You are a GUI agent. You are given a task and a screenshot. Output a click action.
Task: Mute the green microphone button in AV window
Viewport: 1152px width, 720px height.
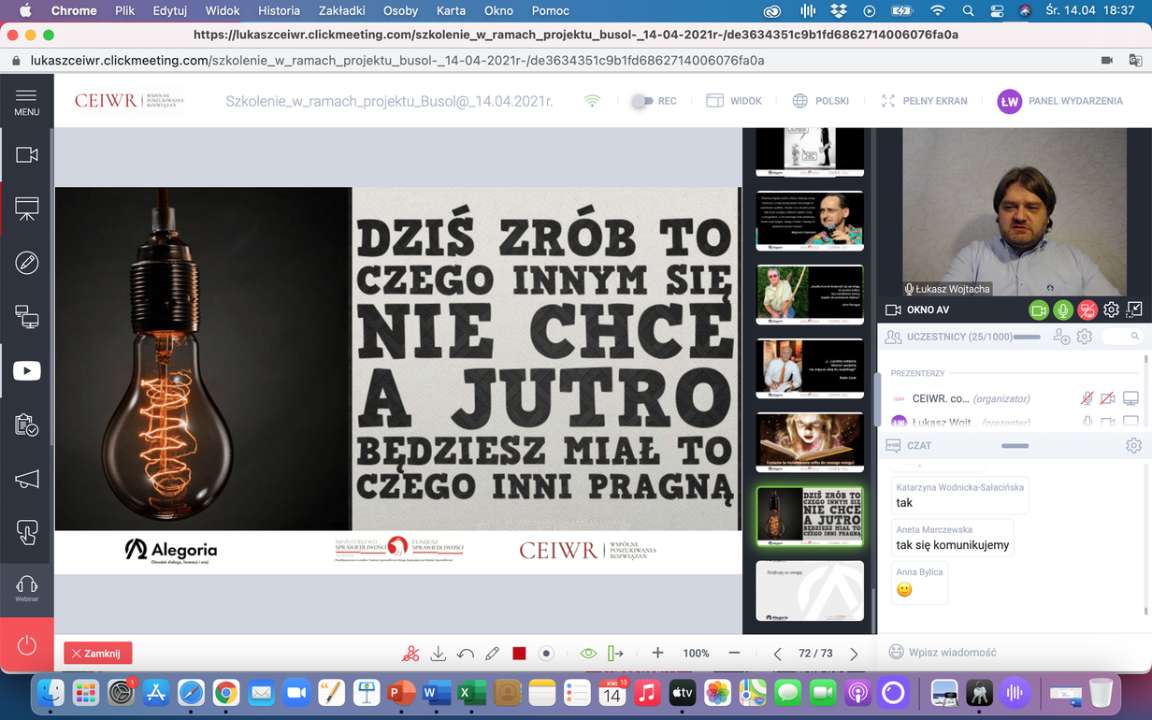pos(1063,310)
